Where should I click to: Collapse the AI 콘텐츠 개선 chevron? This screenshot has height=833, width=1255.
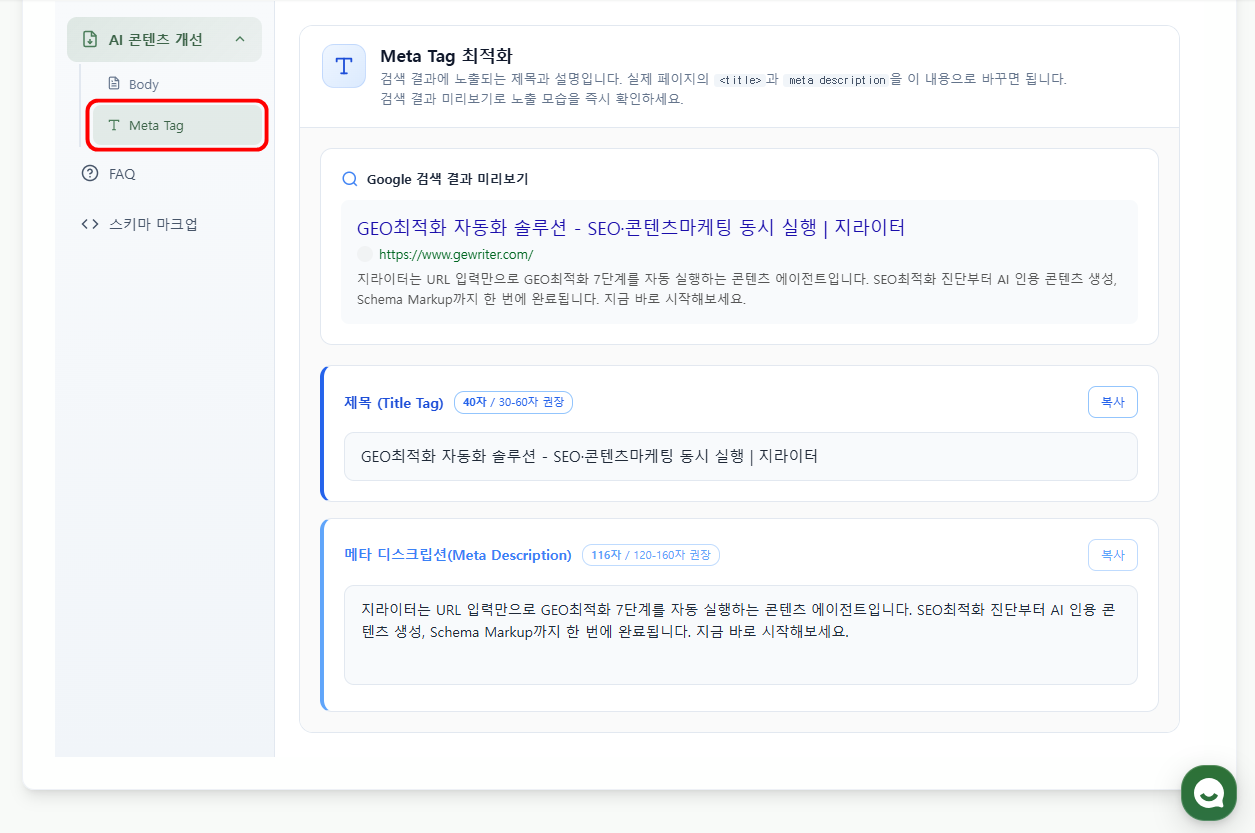(239, 39)
